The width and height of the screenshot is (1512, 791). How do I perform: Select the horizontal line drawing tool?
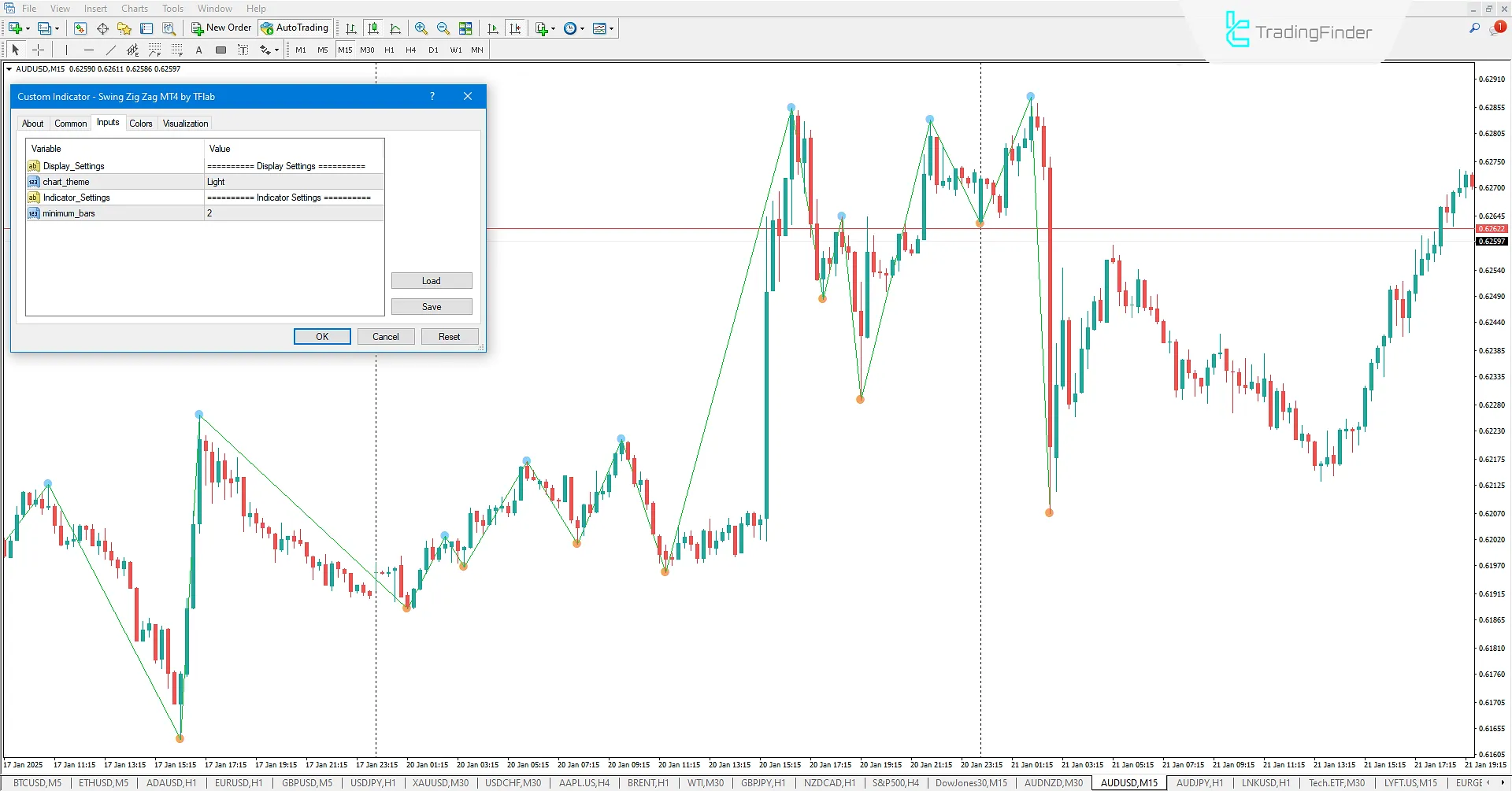[89, 50]
